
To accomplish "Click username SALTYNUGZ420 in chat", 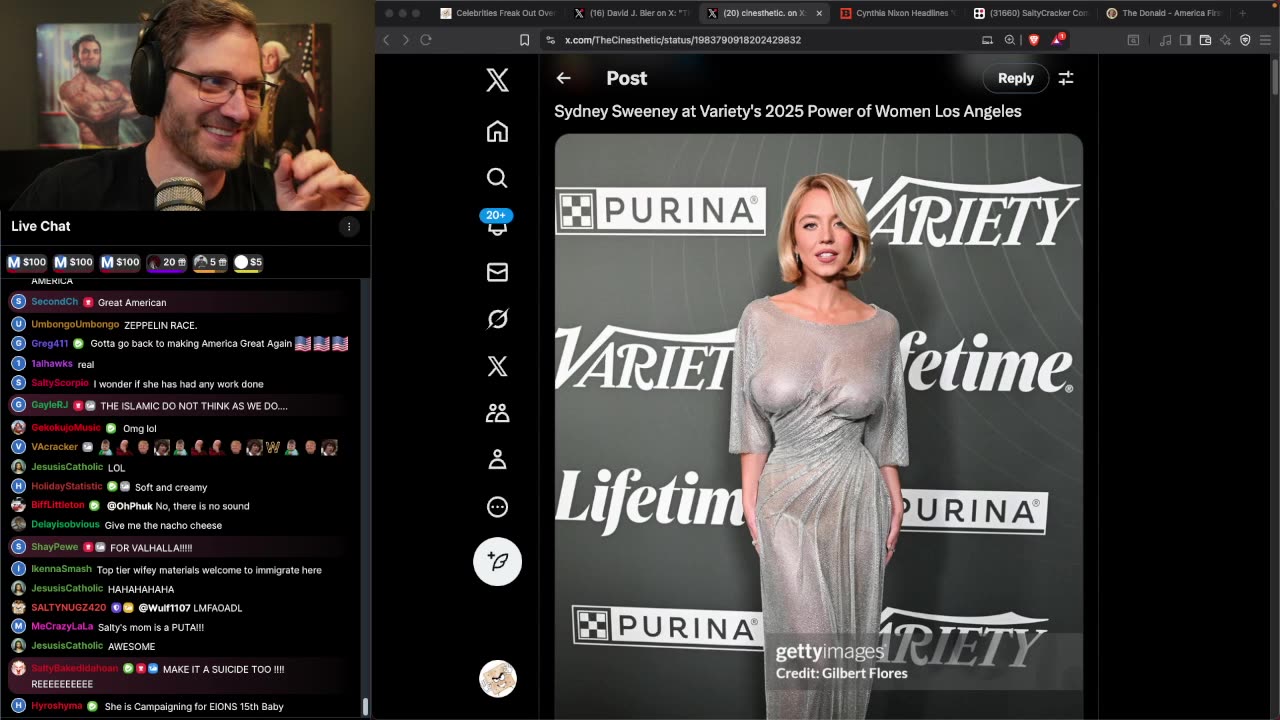I will tap(68, 608).
